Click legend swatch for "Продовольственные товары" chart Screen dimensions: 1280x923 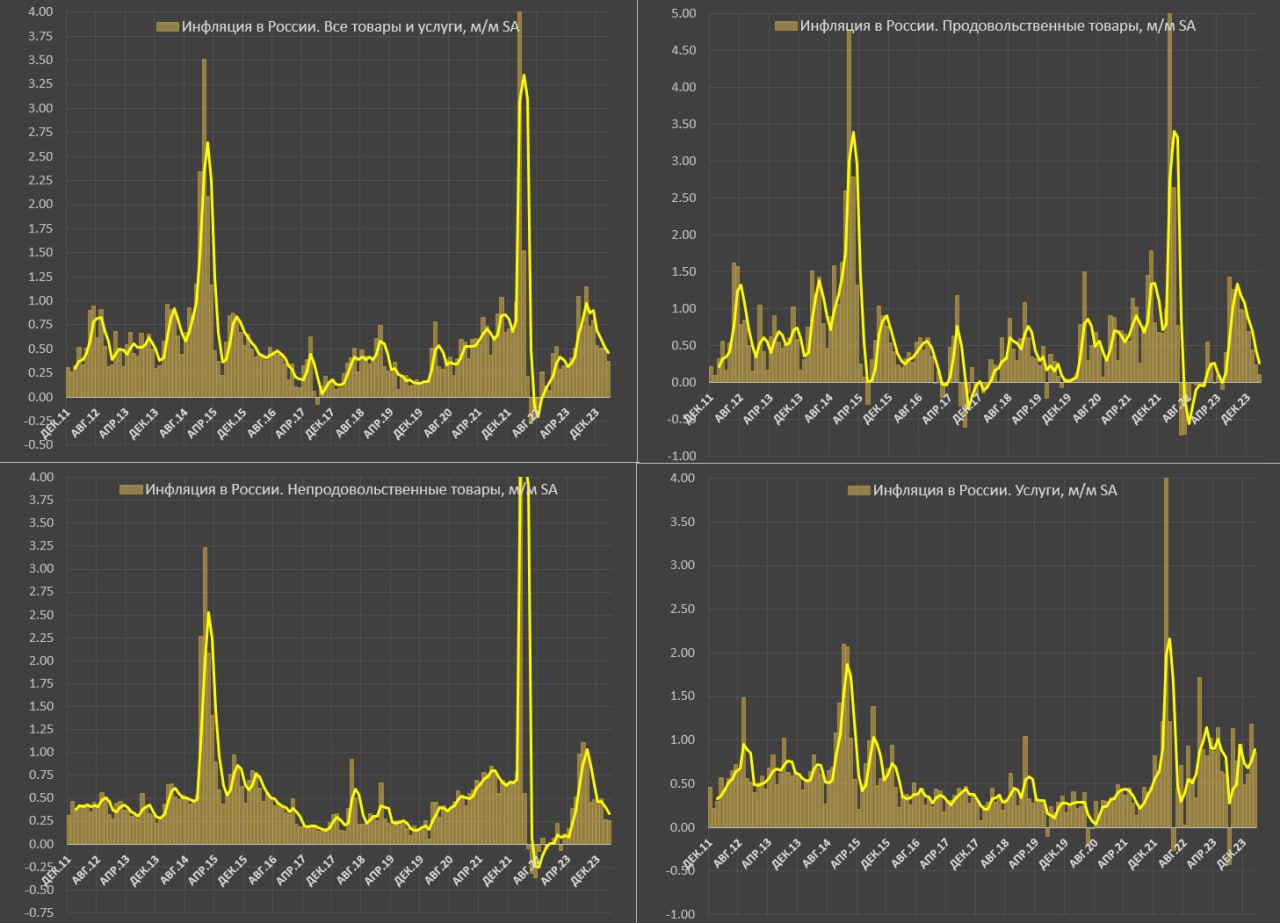tap(784, 26)
